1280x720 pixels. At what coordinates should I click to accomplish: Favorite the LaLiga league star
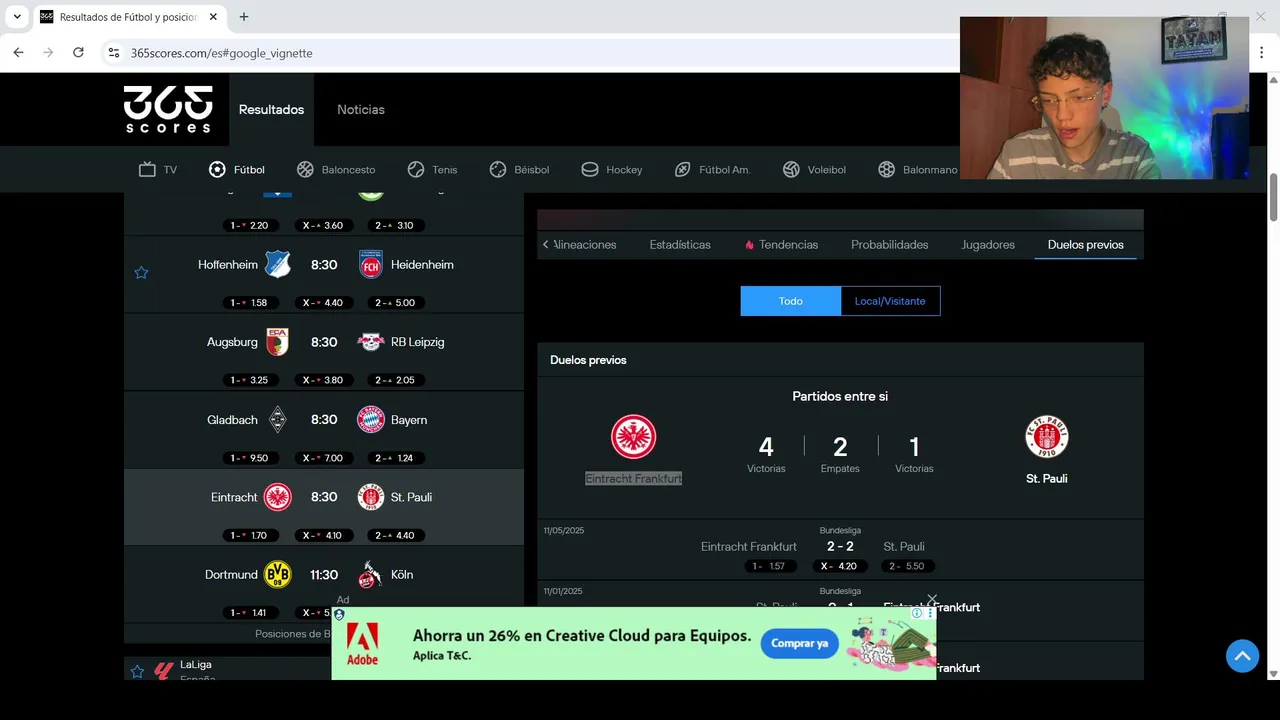[137, 671]
